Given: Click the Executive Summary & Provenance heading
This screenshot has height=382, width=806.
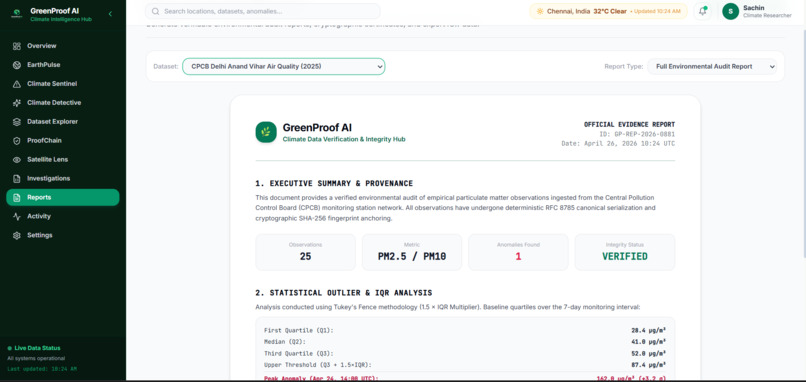Looking at the screenshot, I should click(334, 184).
